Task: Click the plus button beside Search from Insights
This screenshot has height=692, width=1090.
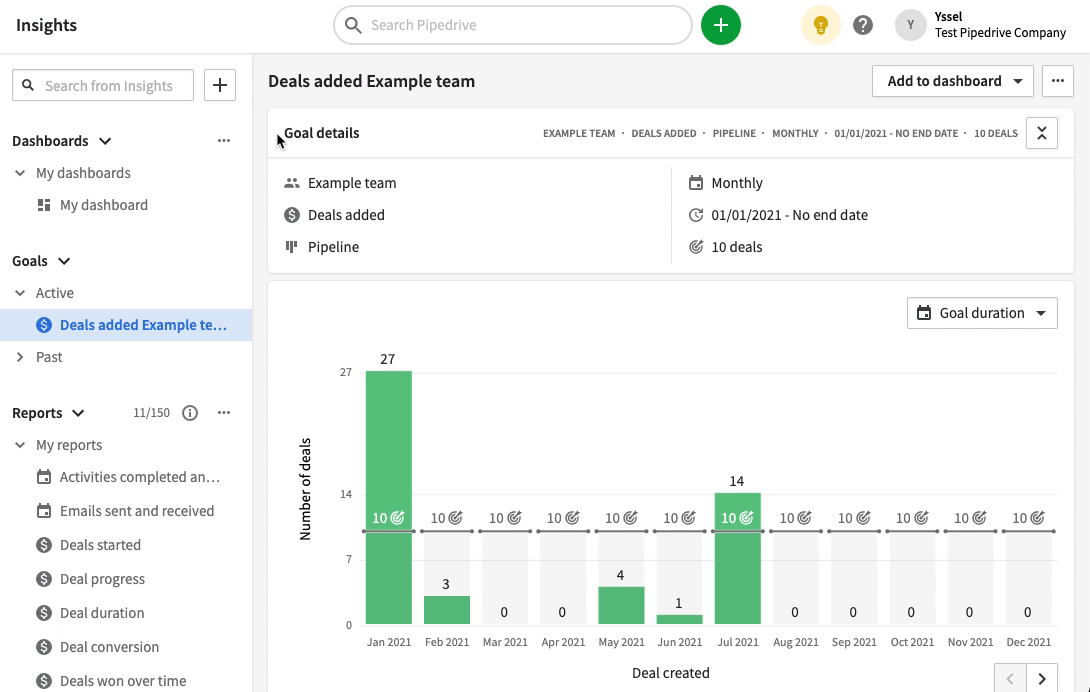Action: point(220,85)
